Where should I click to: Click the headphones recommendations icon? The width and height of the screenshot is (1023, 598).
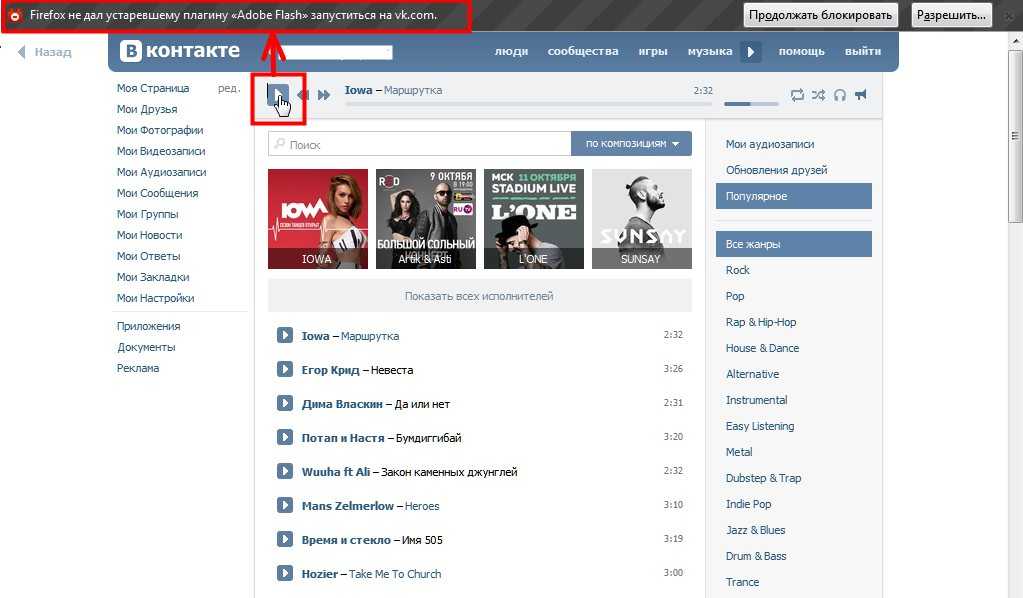pos(840,95)
